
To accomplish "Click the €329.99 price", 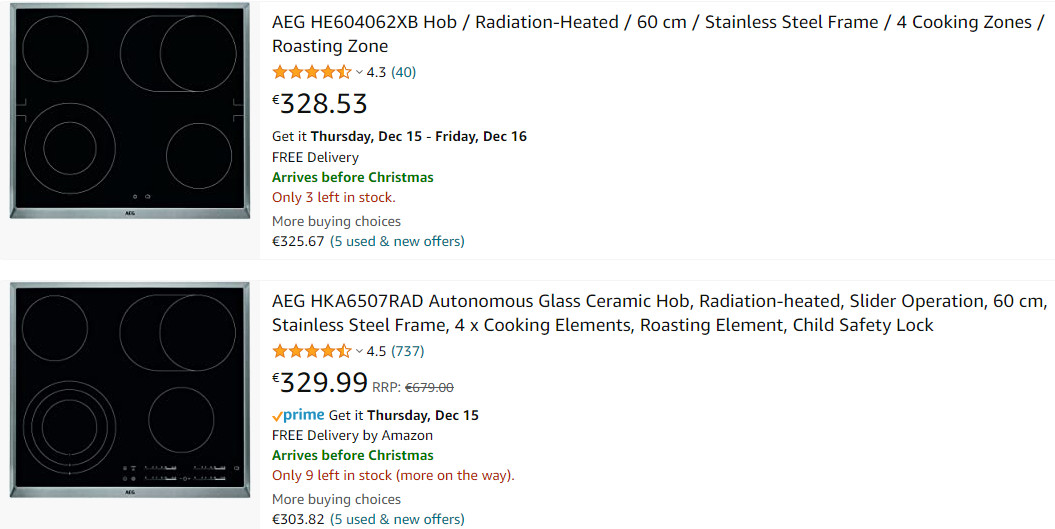I will tap(320, 383).
